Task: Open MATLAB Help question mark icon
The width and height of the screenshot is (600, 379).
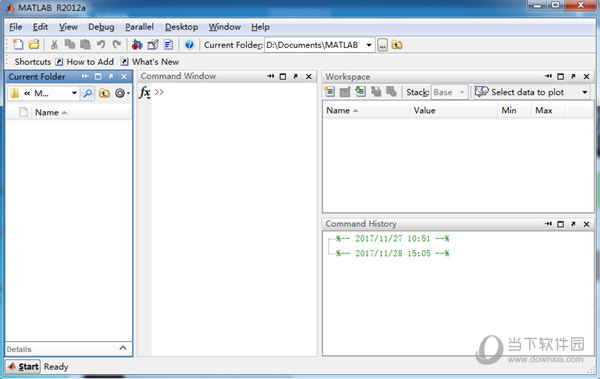Action: tap(189, 45)
